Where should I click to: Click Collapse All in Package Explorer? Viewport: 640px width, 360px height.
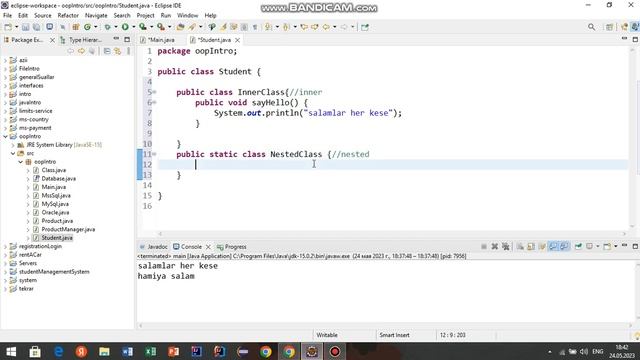coord(107,51)
